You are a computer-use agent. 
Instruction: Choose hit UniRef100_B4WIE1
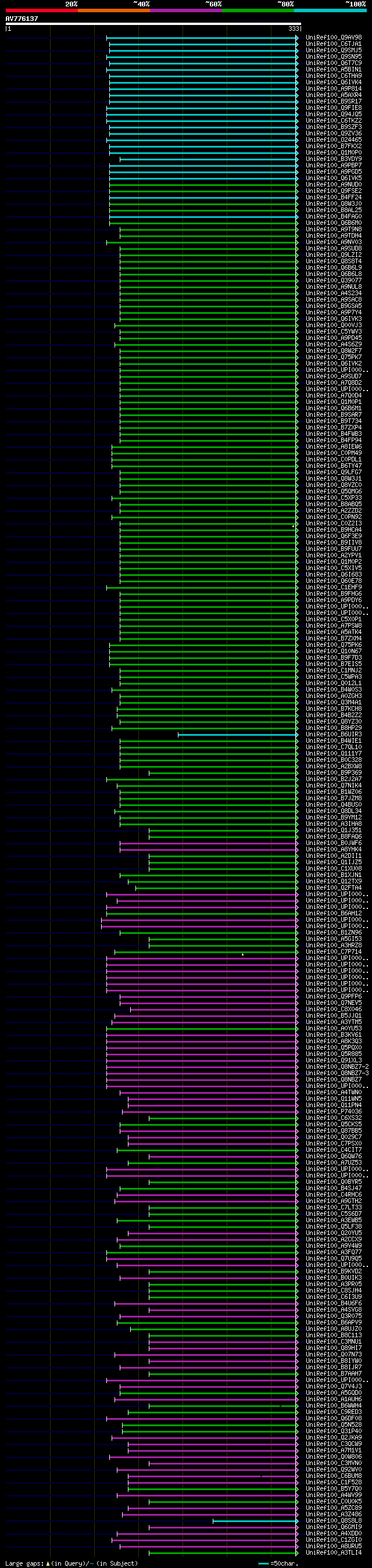334,741
